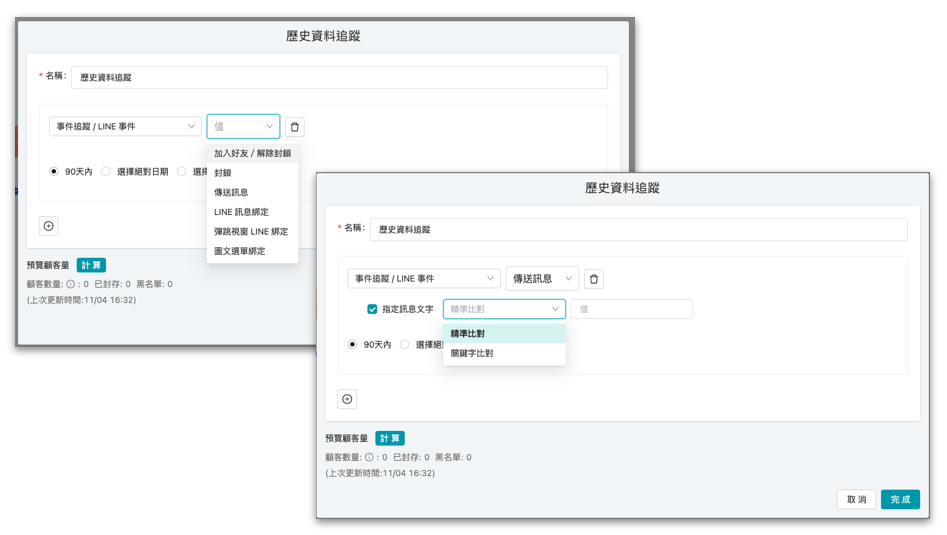This screenshot has height=535, width=947.
Task: Focus the 名稱 field in back dialog
Action: [339, 77]
